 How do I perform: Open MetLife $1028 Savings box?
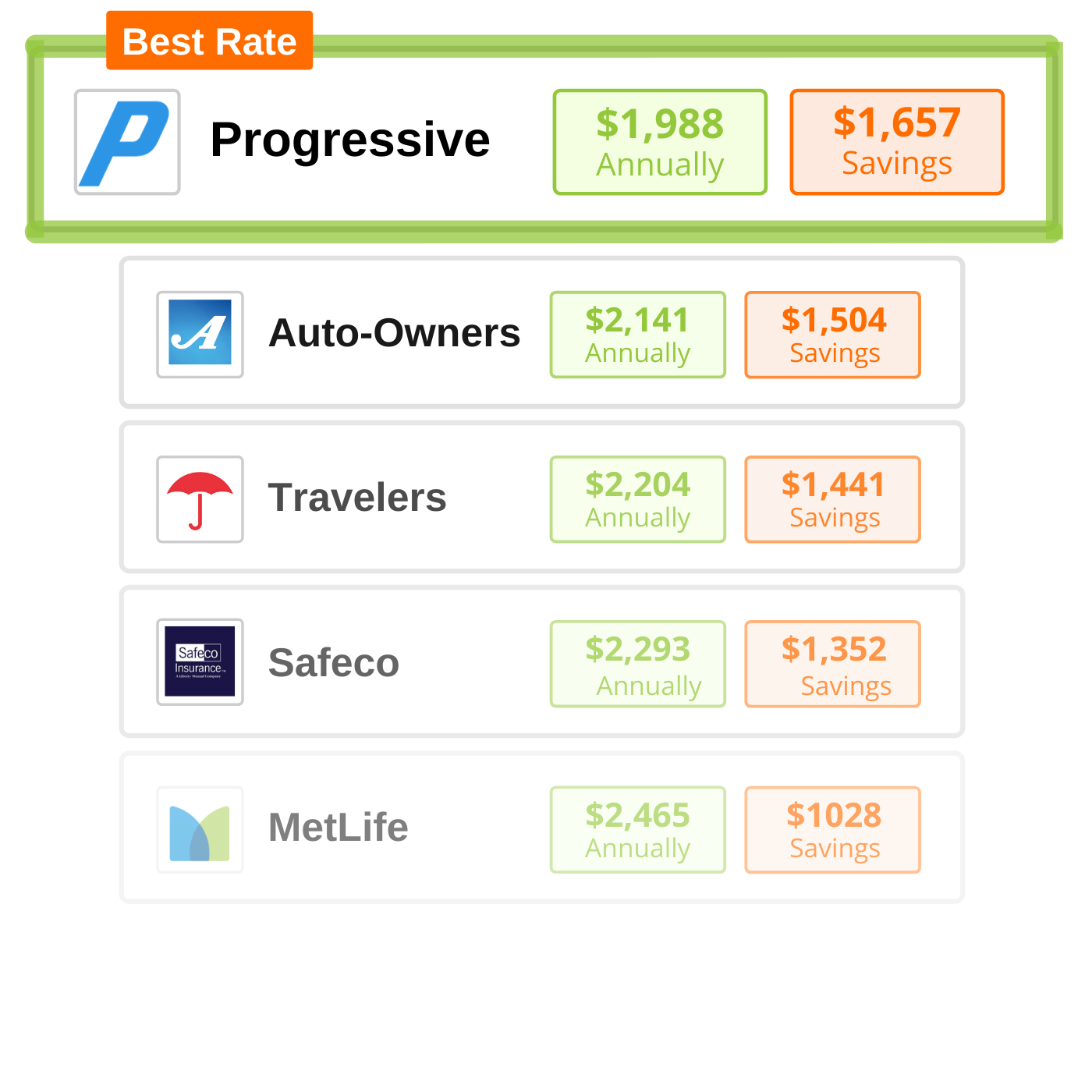(833, 830)
